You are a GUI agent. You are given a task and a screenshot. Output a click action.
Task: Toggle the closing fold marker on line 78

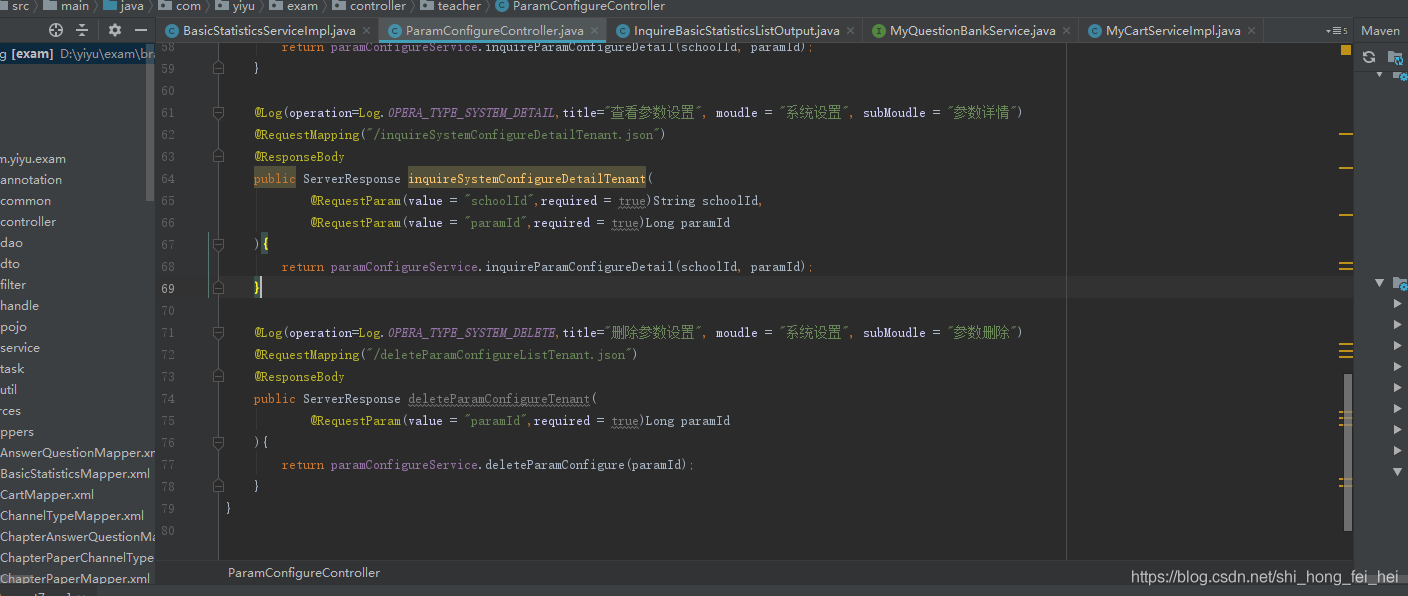(x=218, y=487)
